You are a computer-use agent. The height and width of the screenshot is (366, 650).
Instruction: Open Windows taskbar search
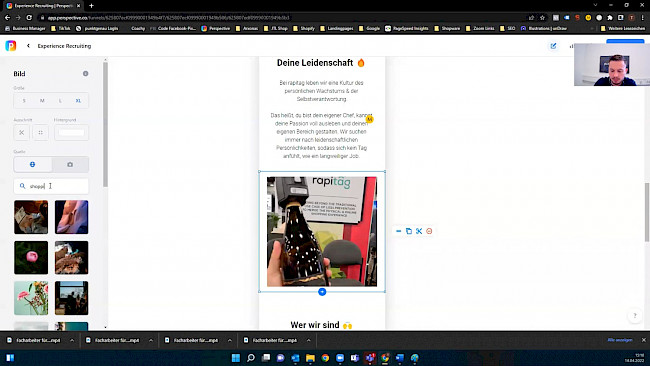point(251,358)
